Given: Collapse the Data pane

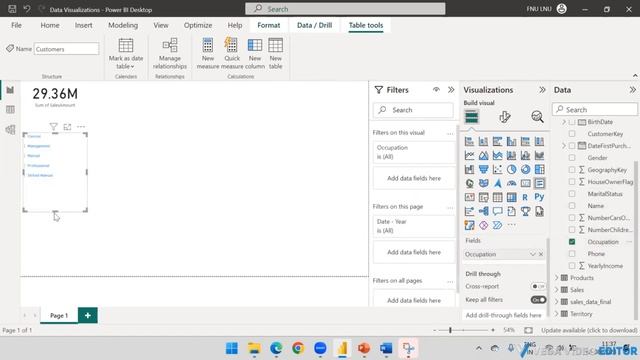Looking at the screenshot, I should pos(632,90).
